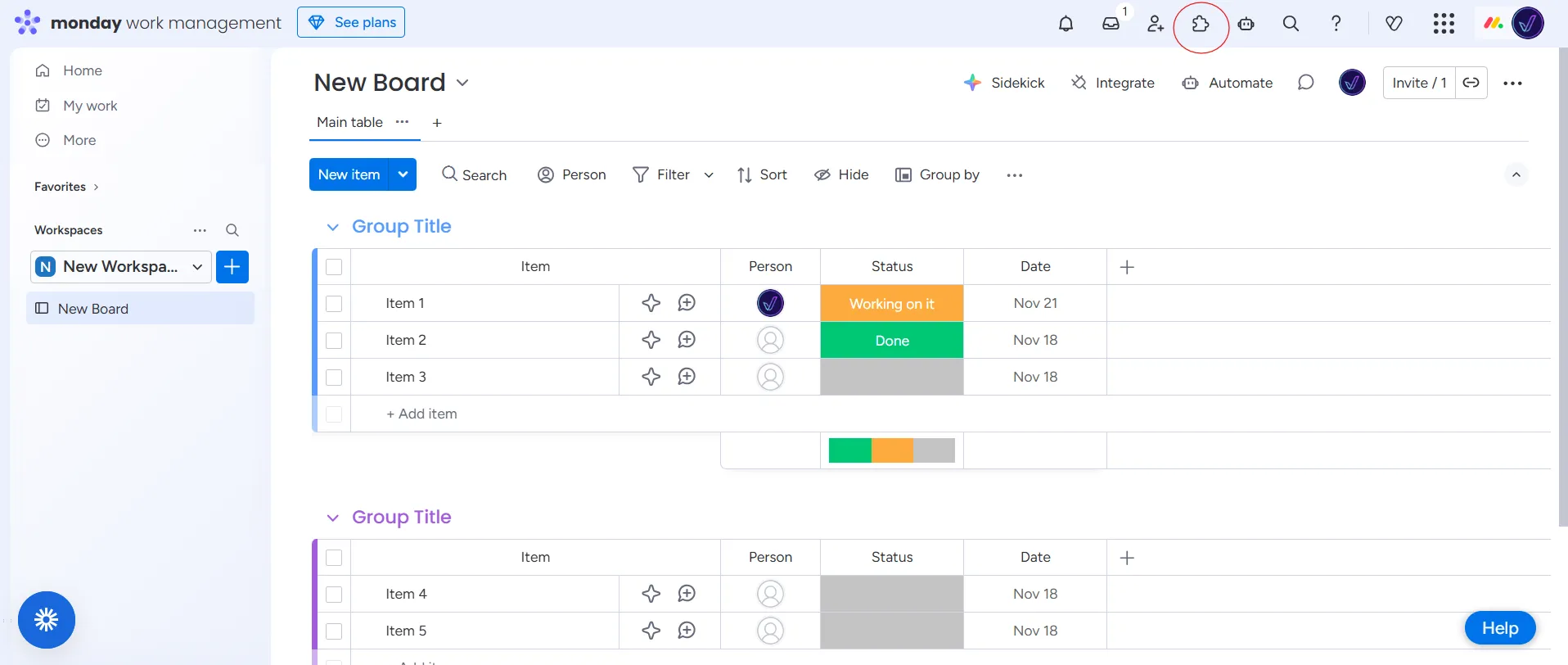
Task: Tick the checkbox for Item 3
Action: pos(334,378)
